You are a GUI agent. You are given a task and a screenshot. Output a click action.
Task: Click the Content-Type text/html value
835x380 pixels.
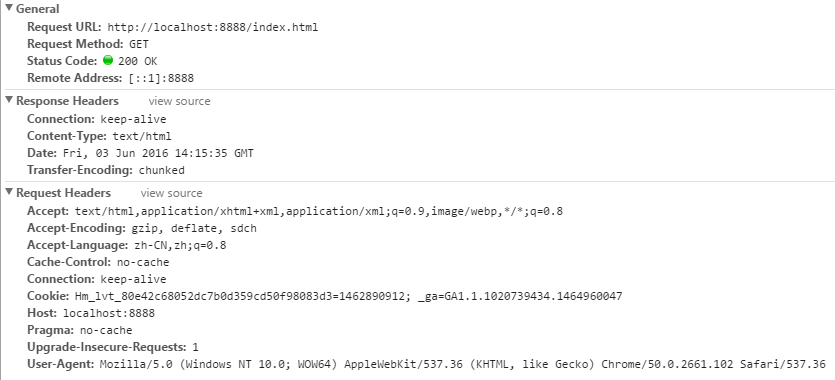(x=142, y=136)
